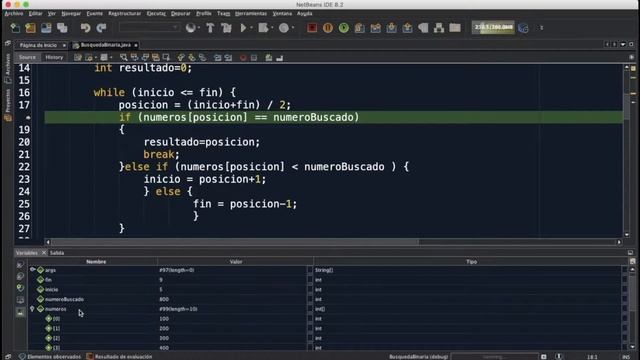Toggle the fifth Variables panel sidebar button

tap(20, 312)
